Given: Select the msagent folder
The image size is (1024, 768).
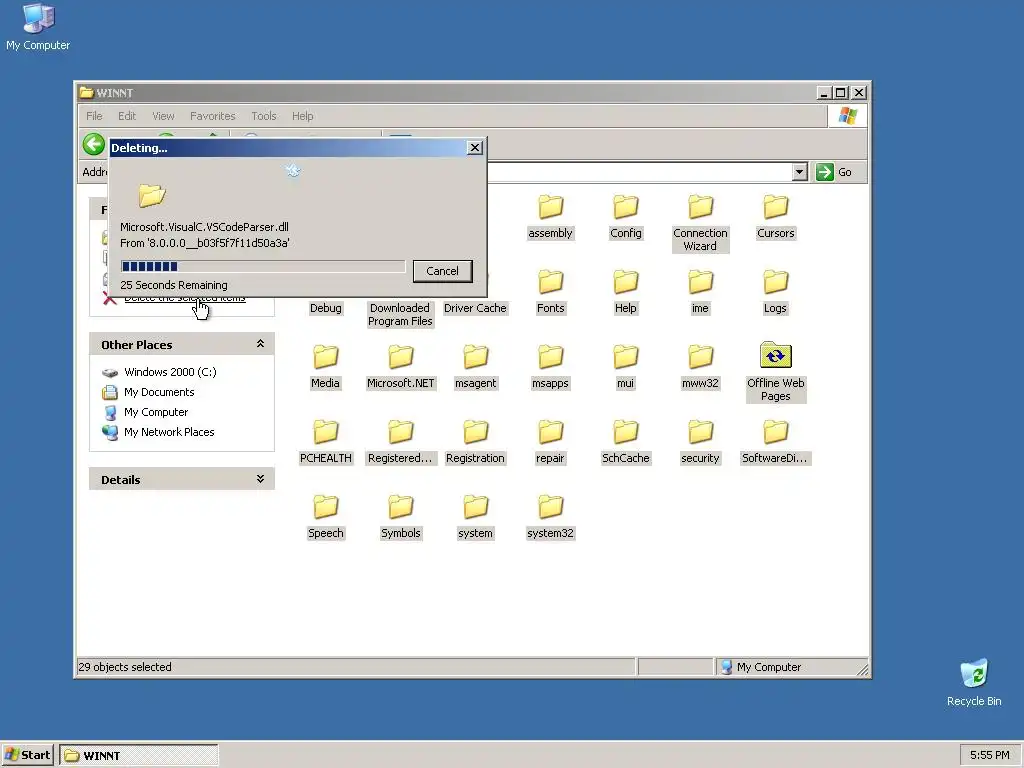Looking at the screenshot, I should click(475, 367).
